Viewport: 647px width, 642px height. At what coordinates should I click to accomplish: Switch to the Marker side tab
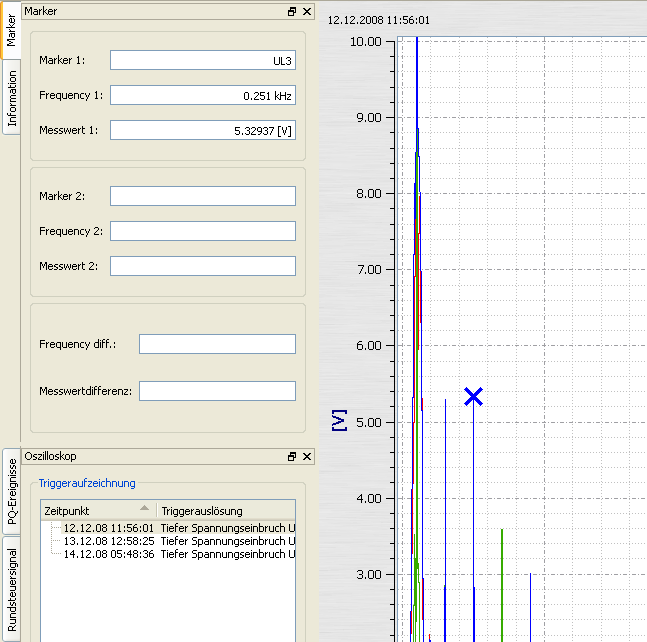(x=10, y=30)
